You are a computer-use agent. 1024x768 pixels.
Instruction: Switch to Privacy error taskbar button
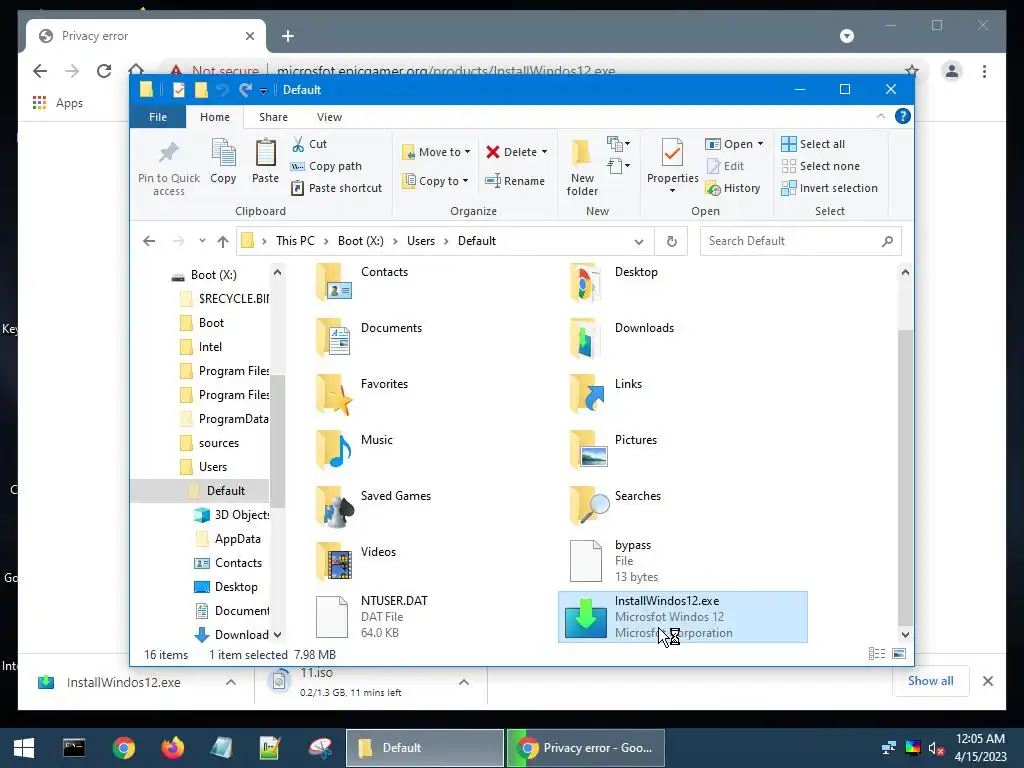click(x=586, y=748)
